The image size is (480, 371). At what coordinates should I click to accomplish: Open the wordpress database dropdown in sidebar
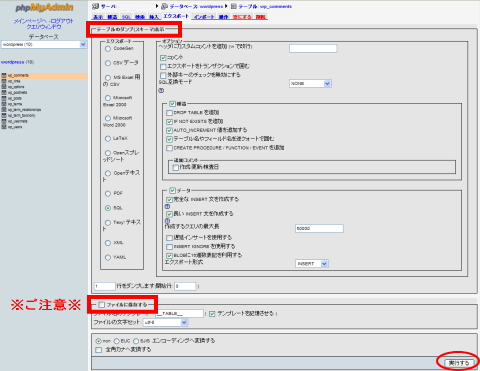(44, 44)
